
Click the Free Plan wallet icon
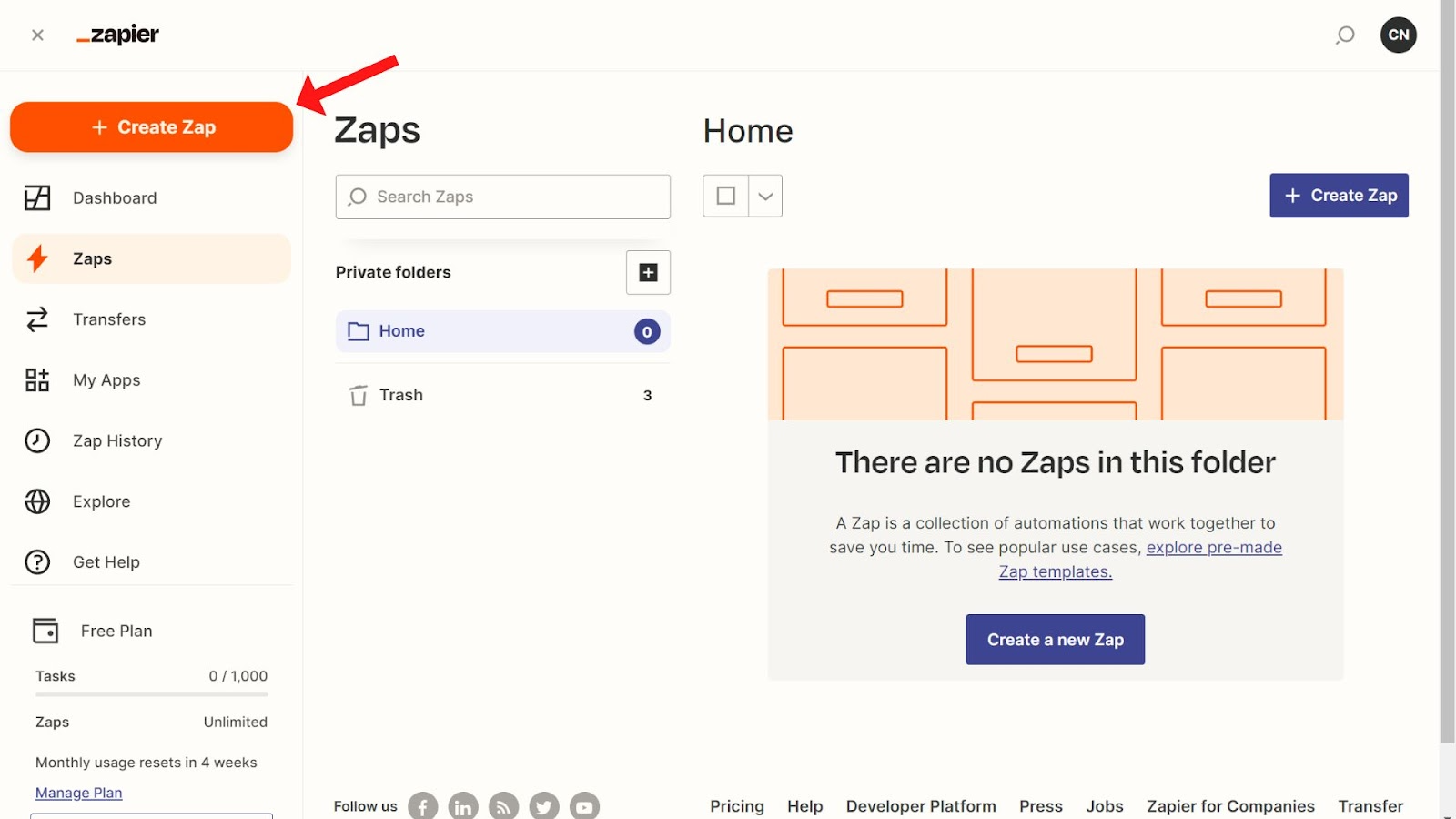coord(45,631)
